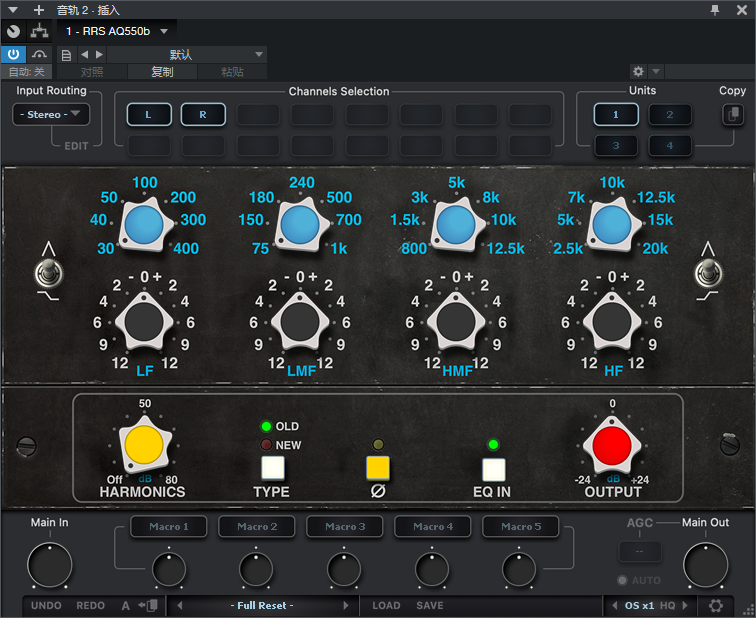Toggle the R channel selection
Screen dimensions: 756x618
pos(203,115)
